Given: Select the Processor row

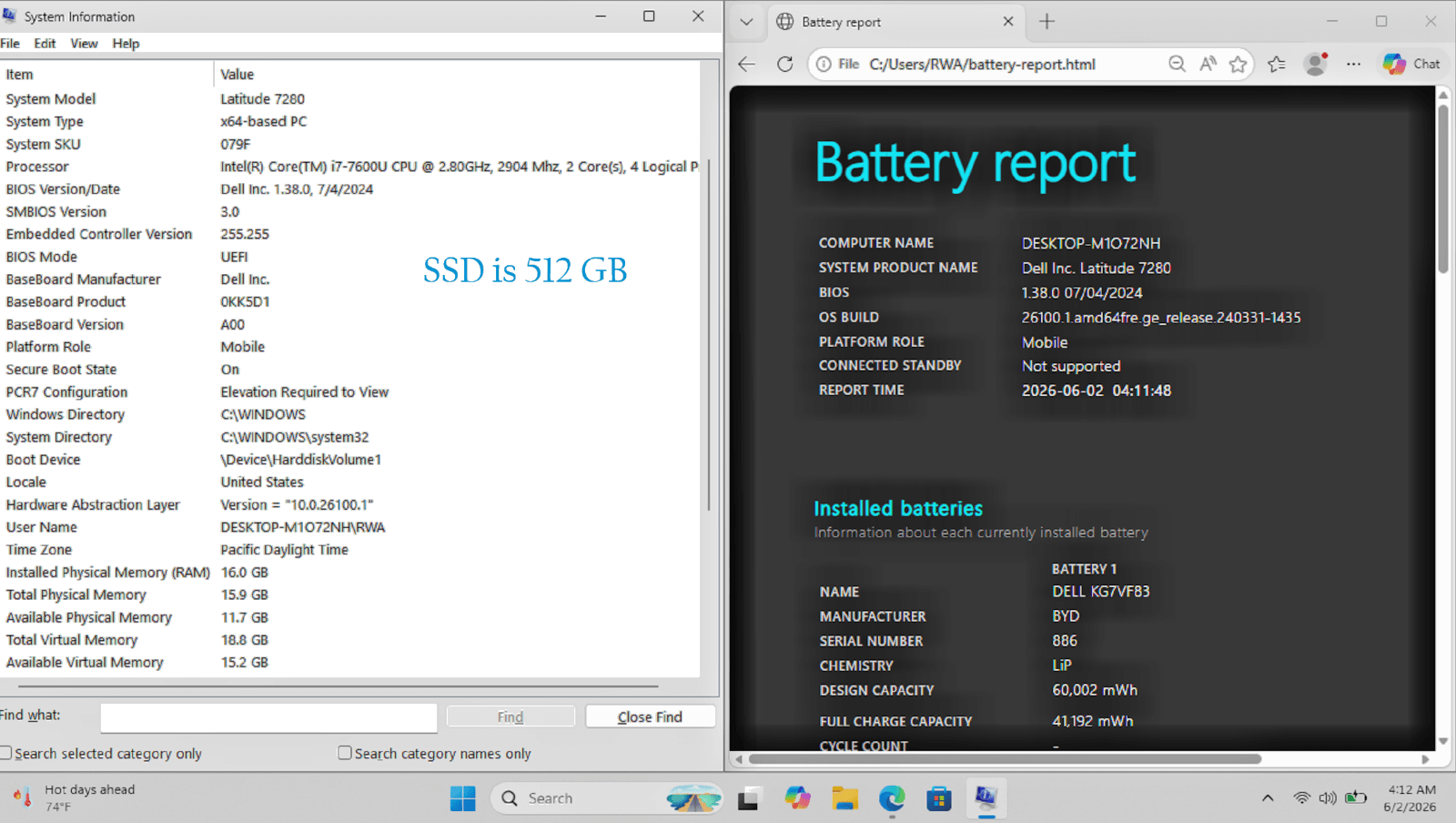Looking at the screenshot, I should click(350, 167).
